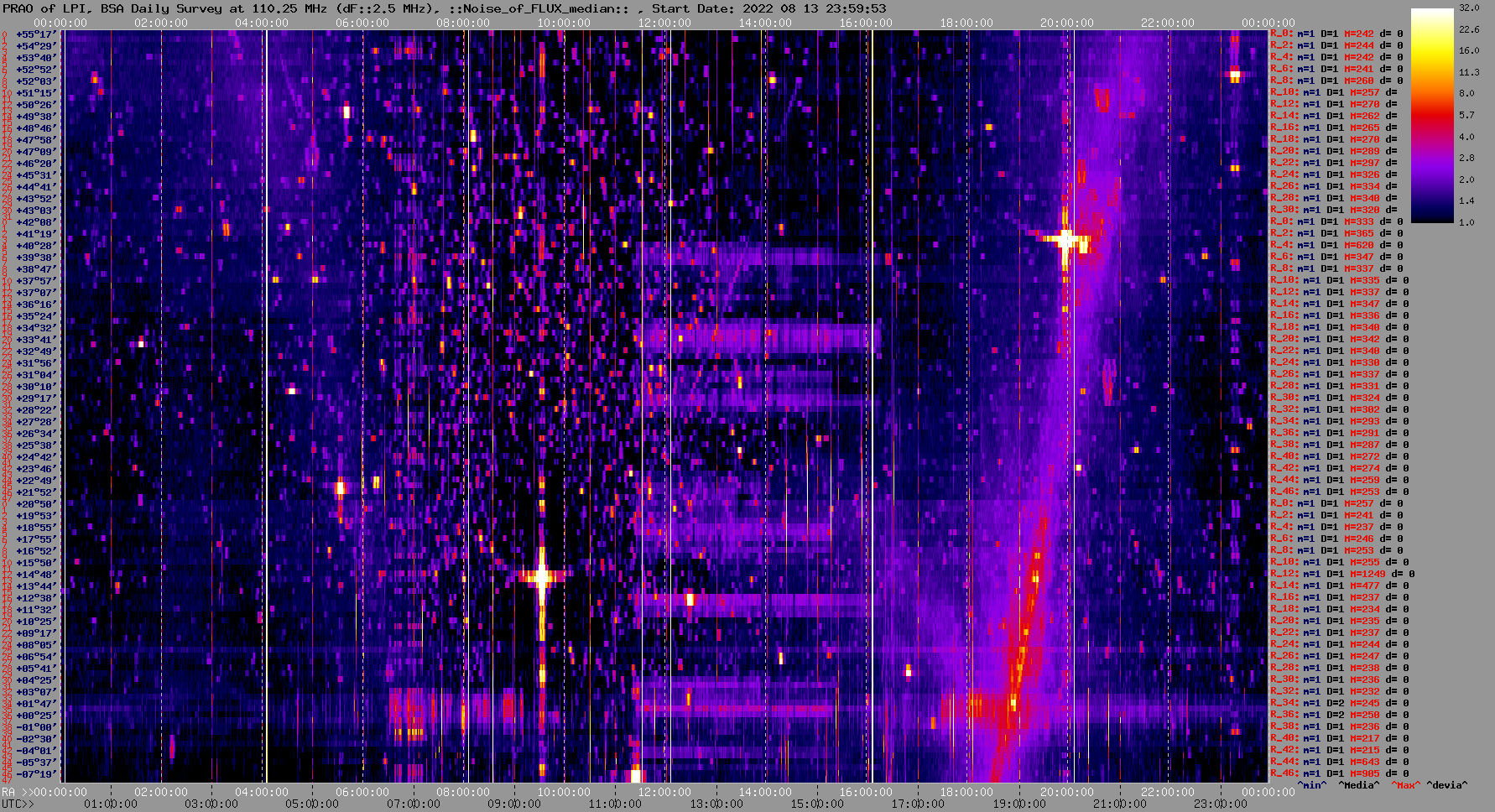Click the R_36 row with D=2 M=250

coord(1338,715)
